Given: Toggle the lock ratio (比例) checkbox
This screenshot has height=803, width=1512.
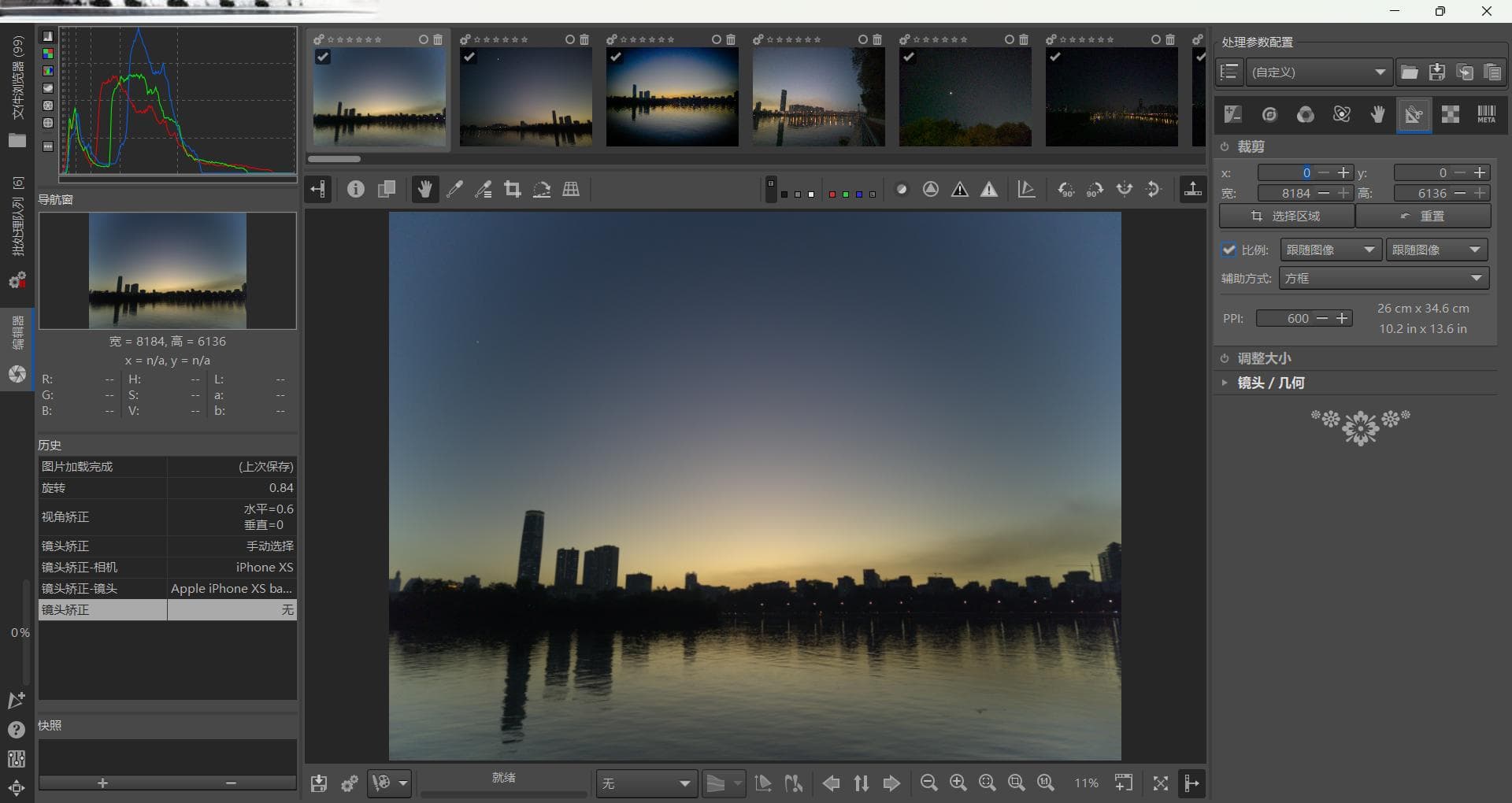Looking at the screenshot, I should pos(1228,250).
